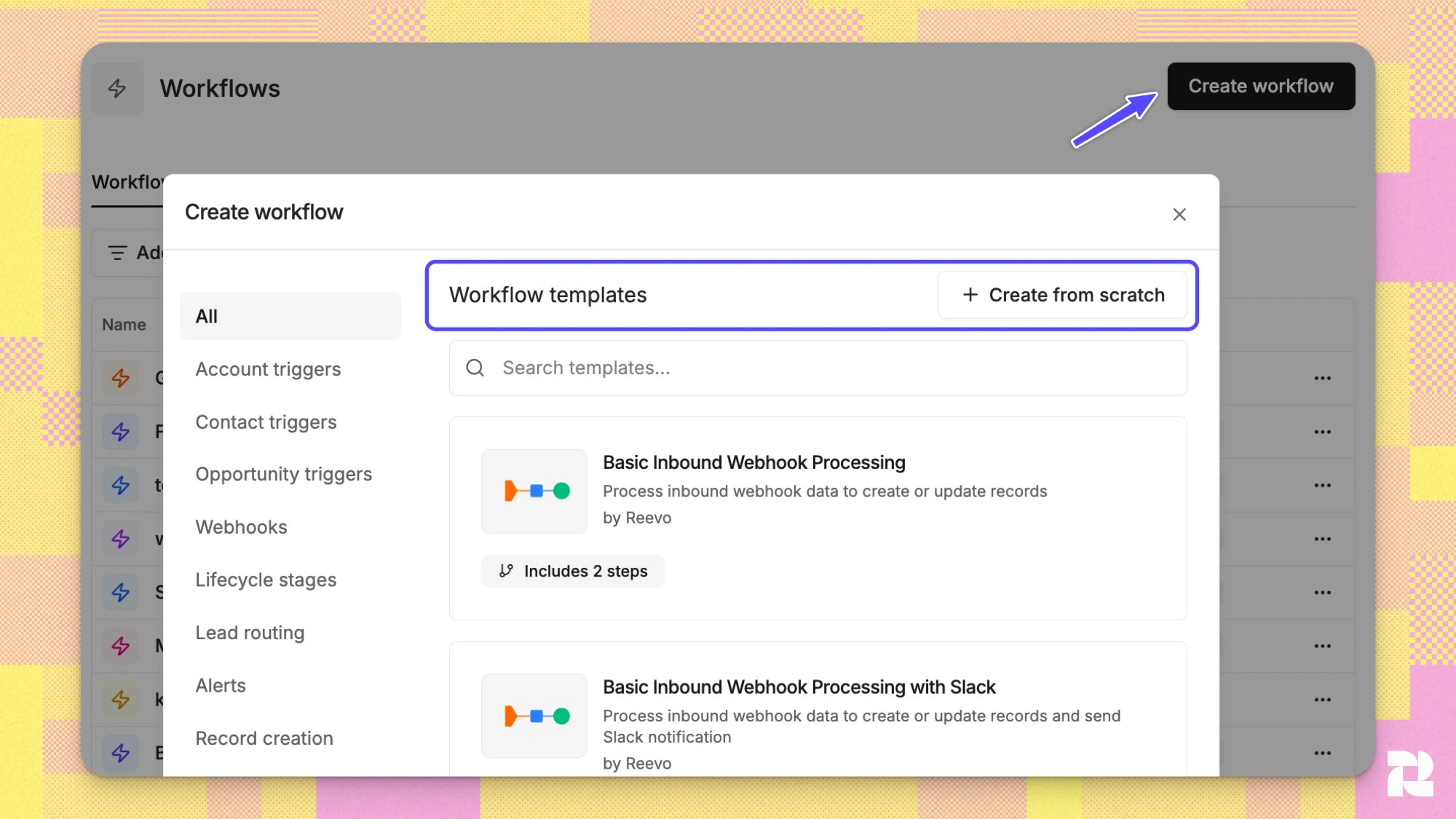Select Account triggers in the sidebar

(x=267, y=369)
